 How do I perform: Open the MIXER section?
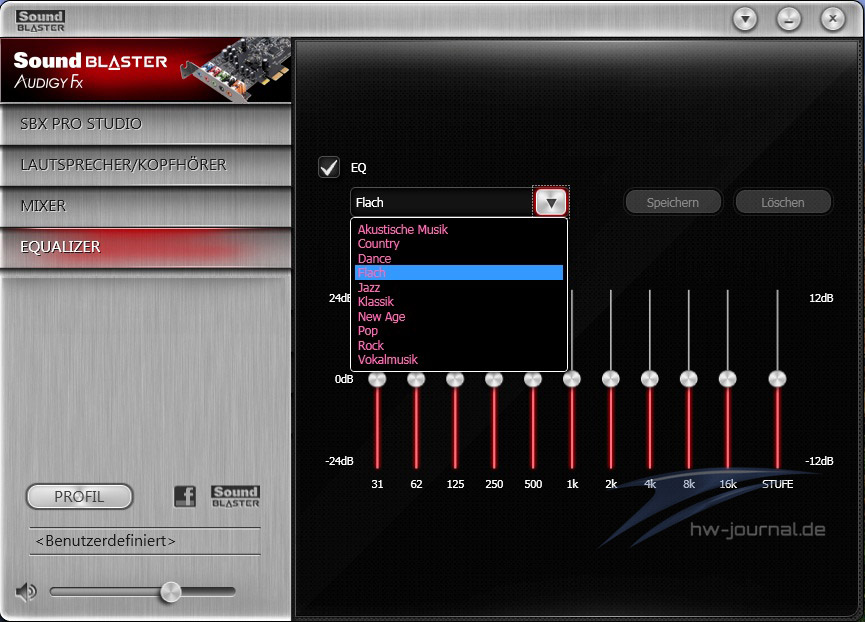click(x=146, y=206)
